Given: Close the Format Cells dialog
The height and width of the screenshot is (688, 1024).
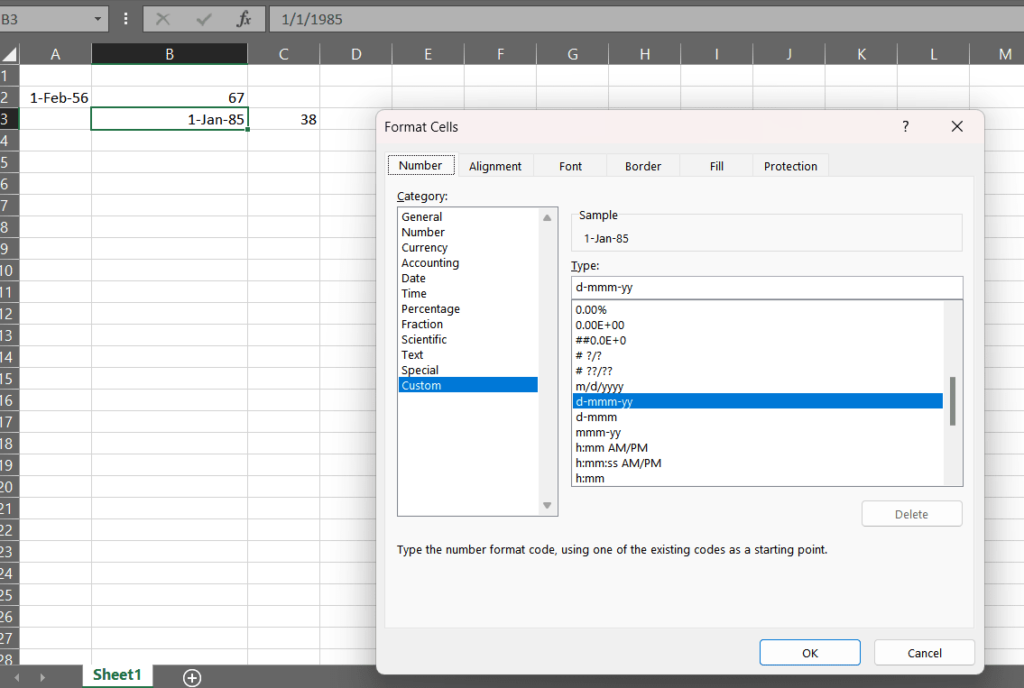Looking at the screenshot, I should point(957,127).
